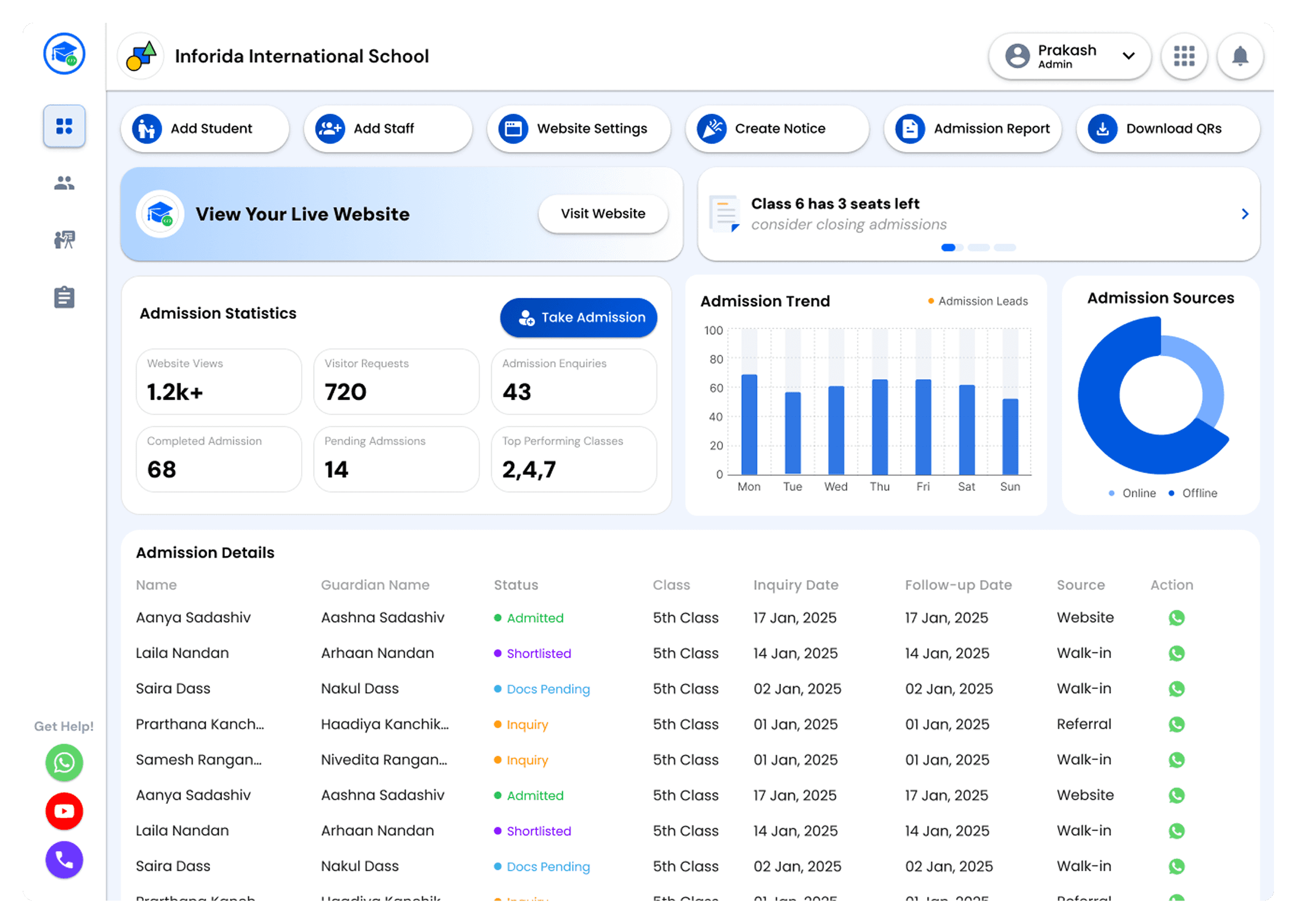This screenshot has height=924, width=1299.
Task: Open the notifications bell icon
Action: click(1240, 56)
